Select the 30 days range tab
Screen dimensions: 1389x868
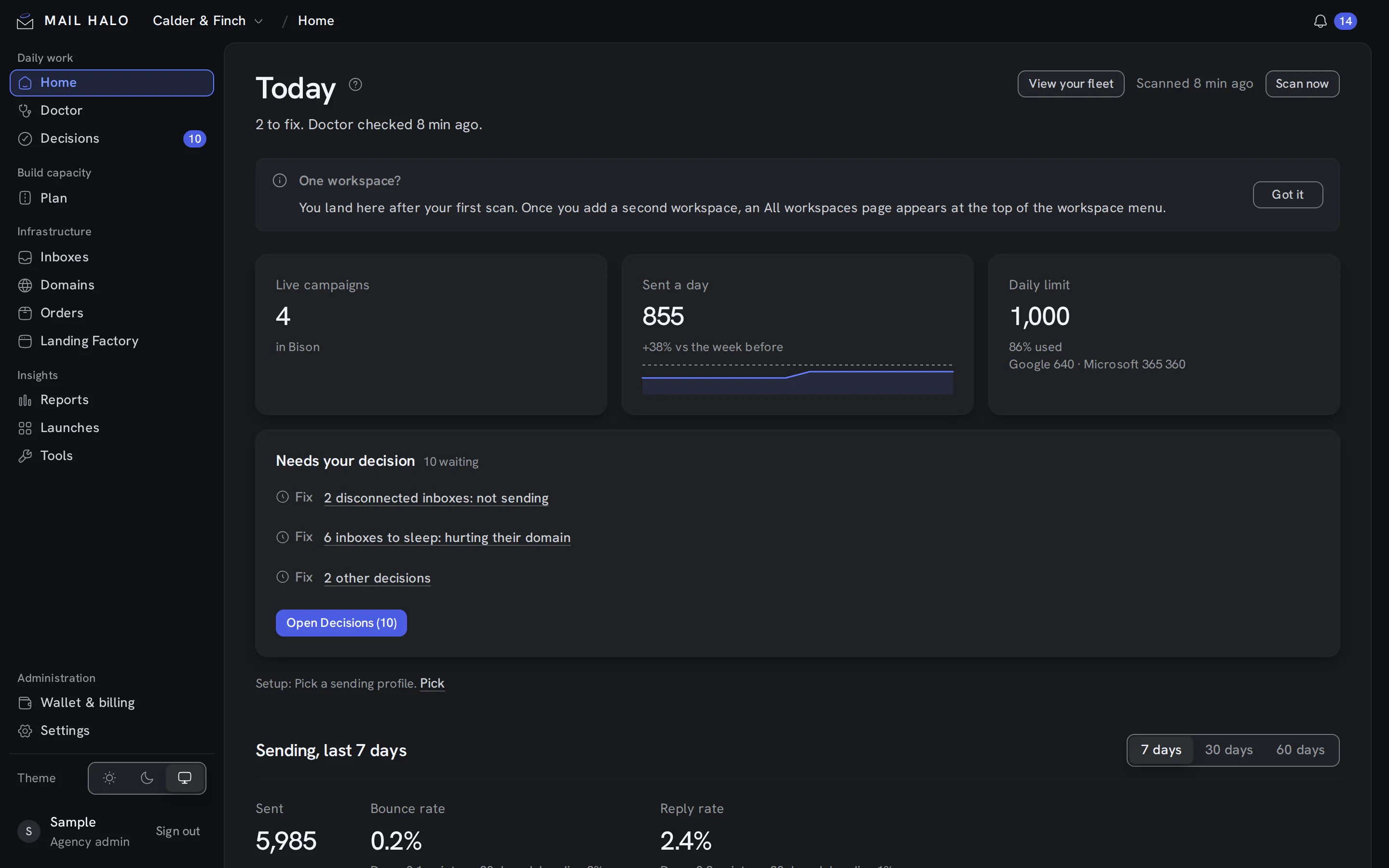pyautogui.click(x=1229, y=750)
